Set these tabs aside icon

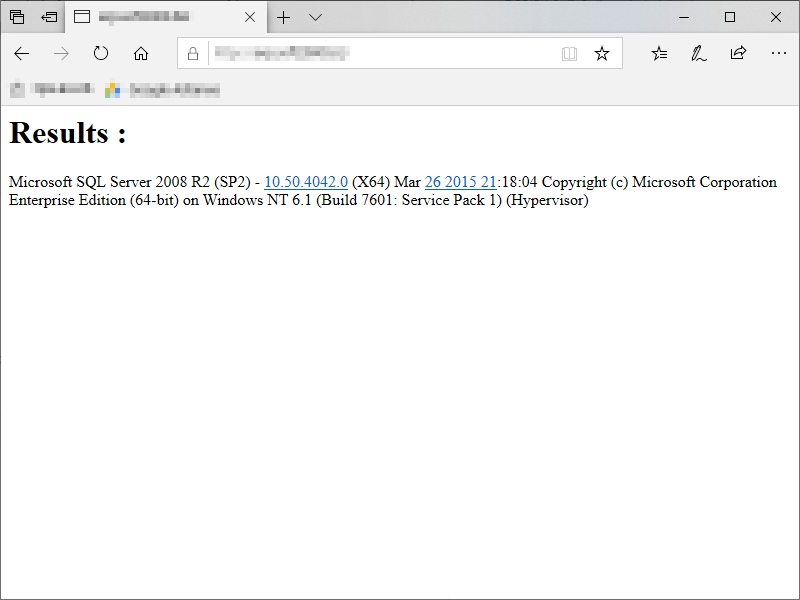[x=49, y=17]
